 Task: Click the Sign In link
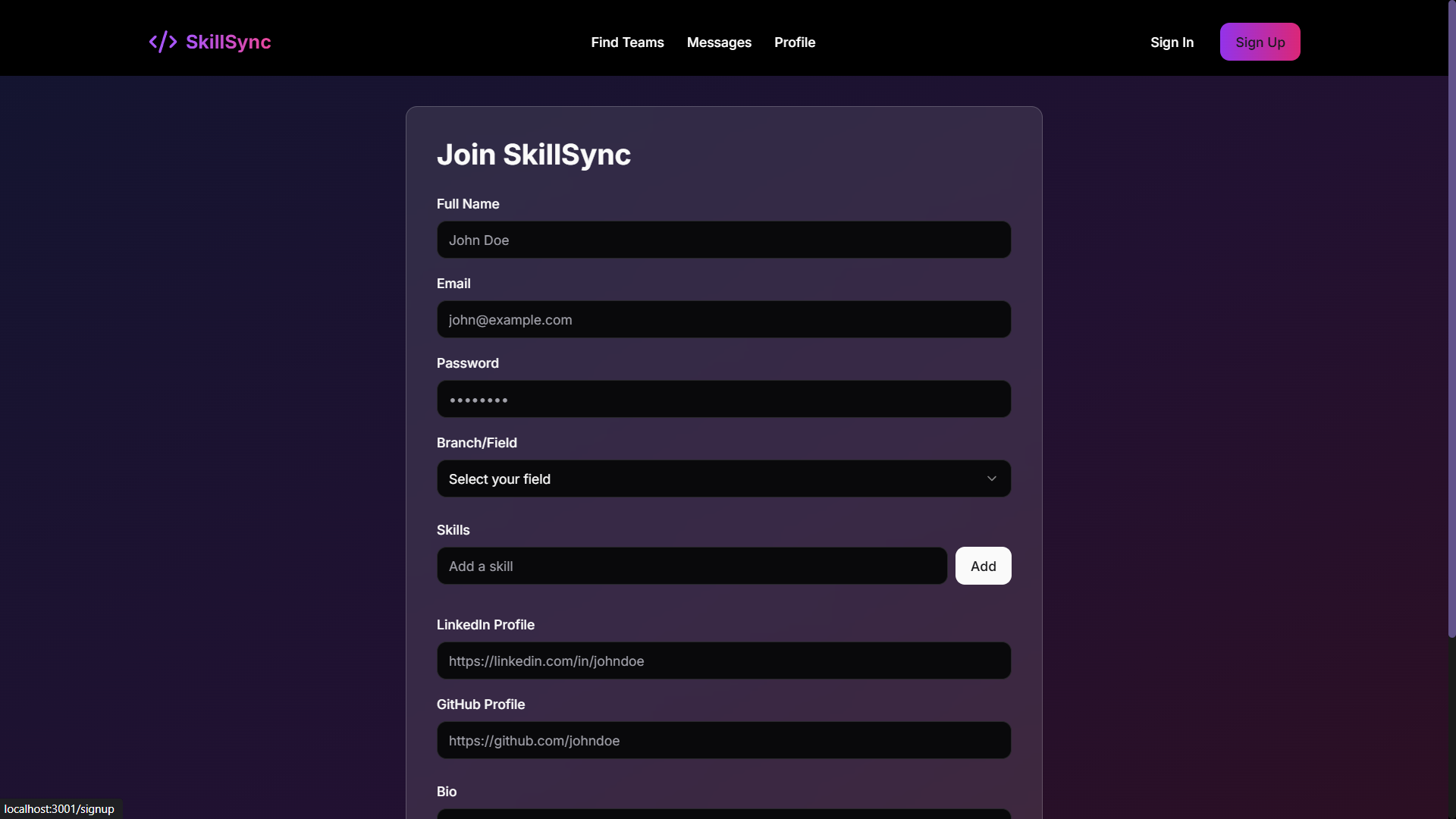(x=1172, y=42)
